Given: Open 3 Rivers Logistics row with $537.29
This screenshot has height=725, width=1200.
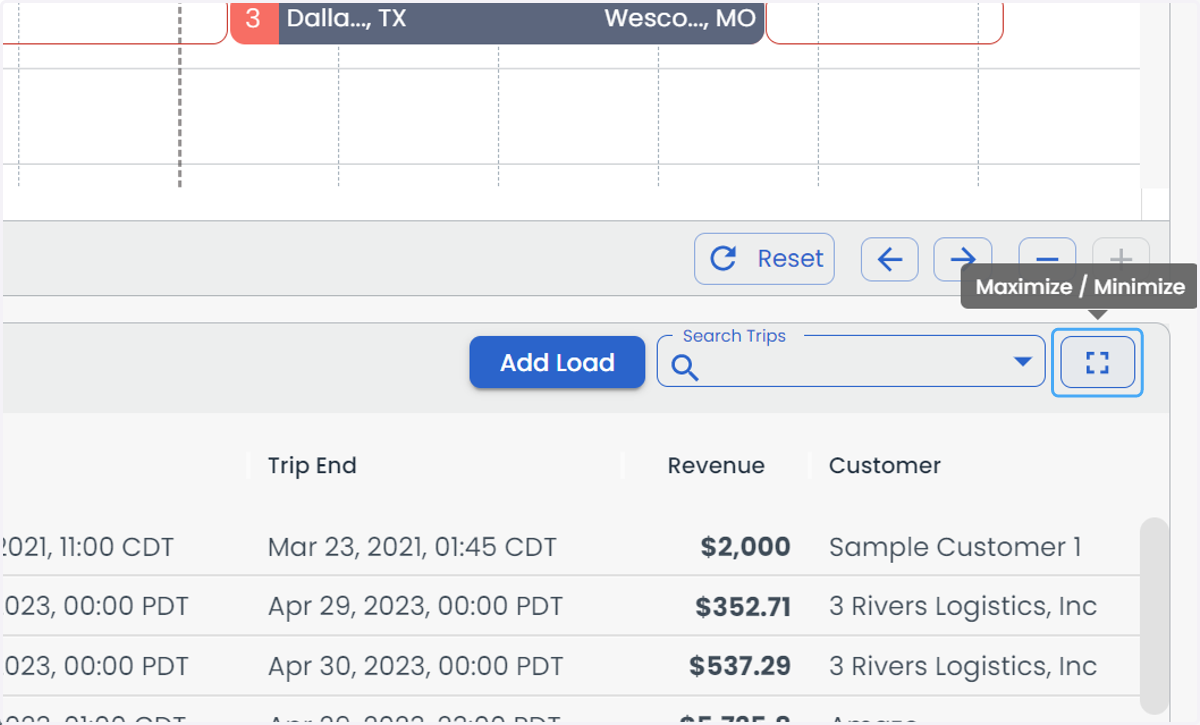Looking at the screenshot, I should 963,666.
